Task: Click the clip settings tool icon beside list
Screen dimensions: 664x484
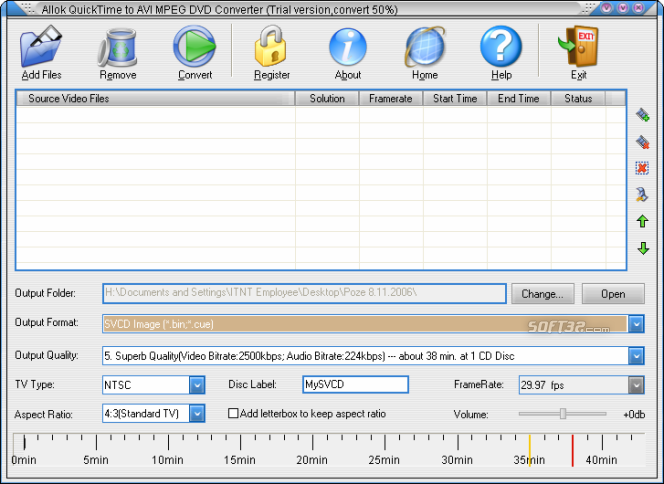Action: click(642, 194)
